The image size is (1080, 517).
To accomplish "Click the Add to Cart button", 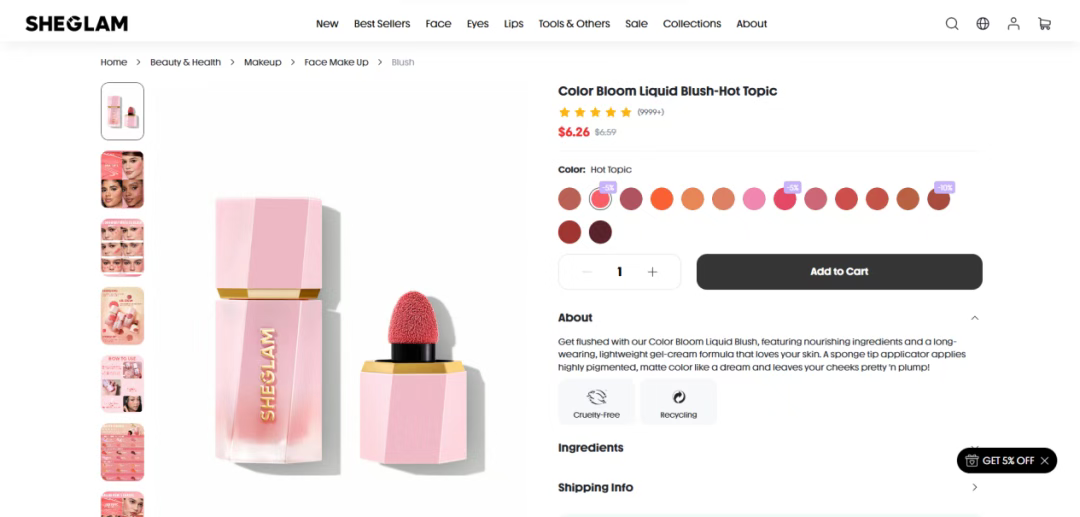I will click(x=839, y=272).
